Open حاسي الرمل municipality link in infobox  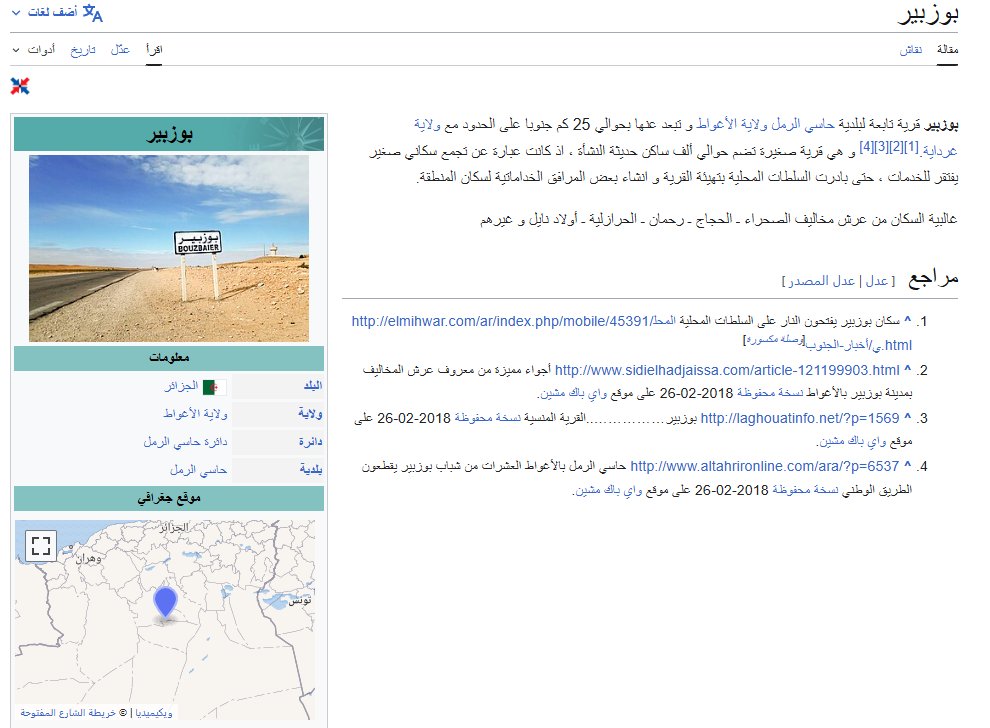click(x=198, y=470)
